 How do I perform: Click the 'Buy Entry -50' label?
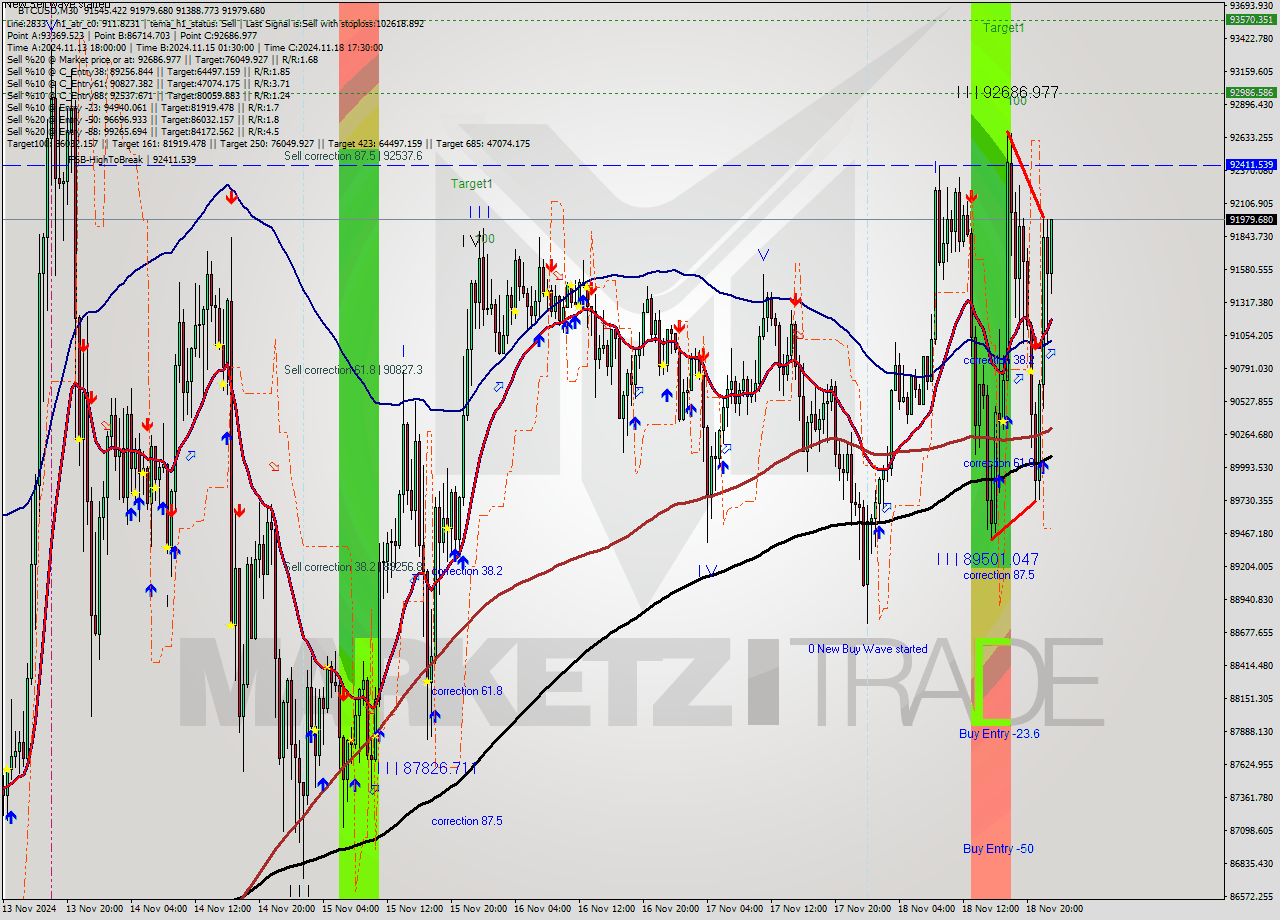pos(998,849)
